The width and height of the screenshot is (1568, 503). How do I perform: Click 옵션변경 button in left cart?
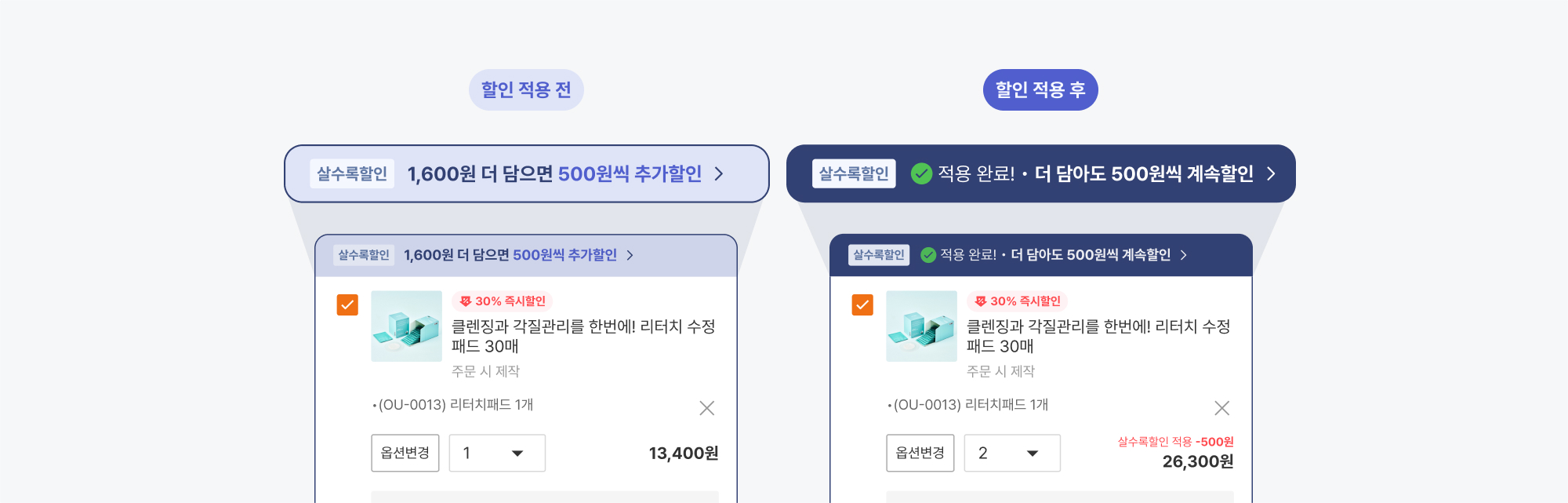click(405, 453)
